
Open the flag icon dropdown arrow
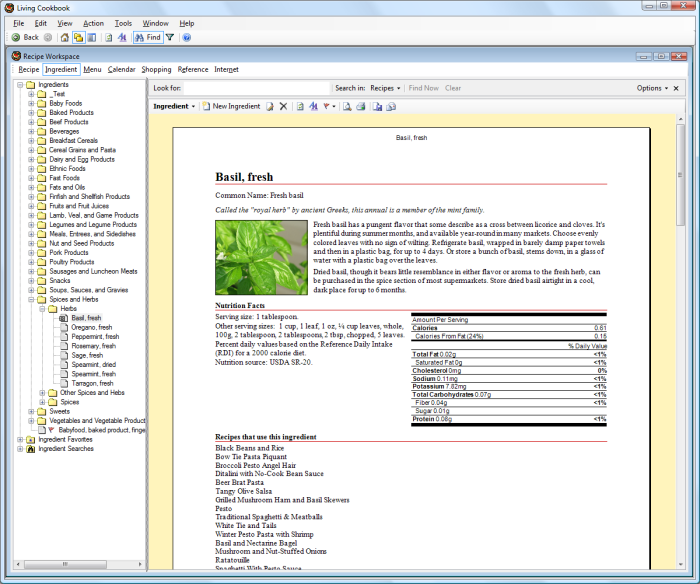(x=334, y=107)
